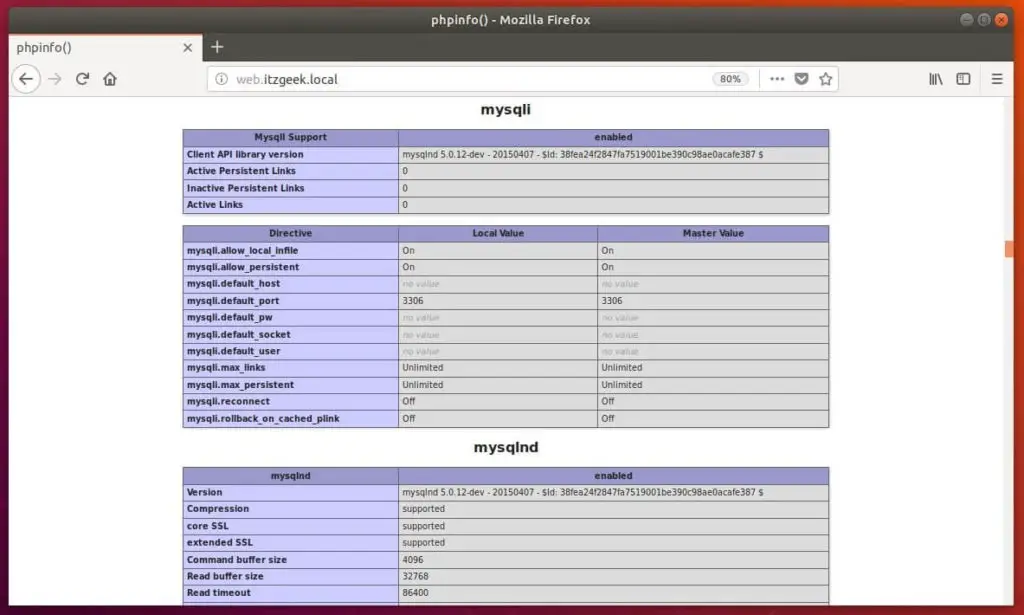Click the value 4096
Screen dimensions: 1024x615
tap(413, 560)
